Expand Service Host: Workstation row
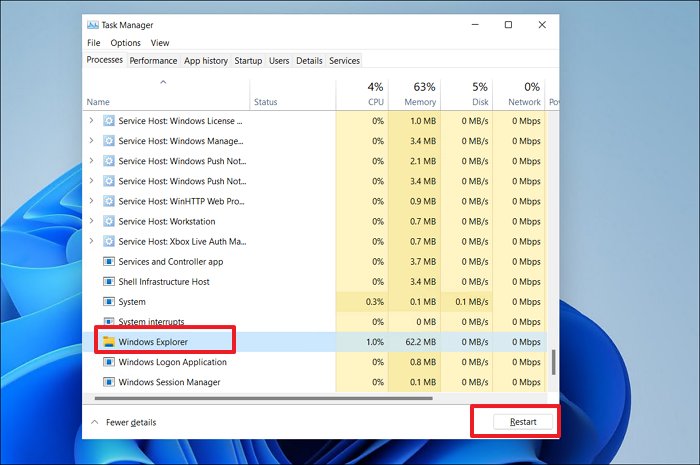Screen dimensions: 700x465 tap(92, 221)
